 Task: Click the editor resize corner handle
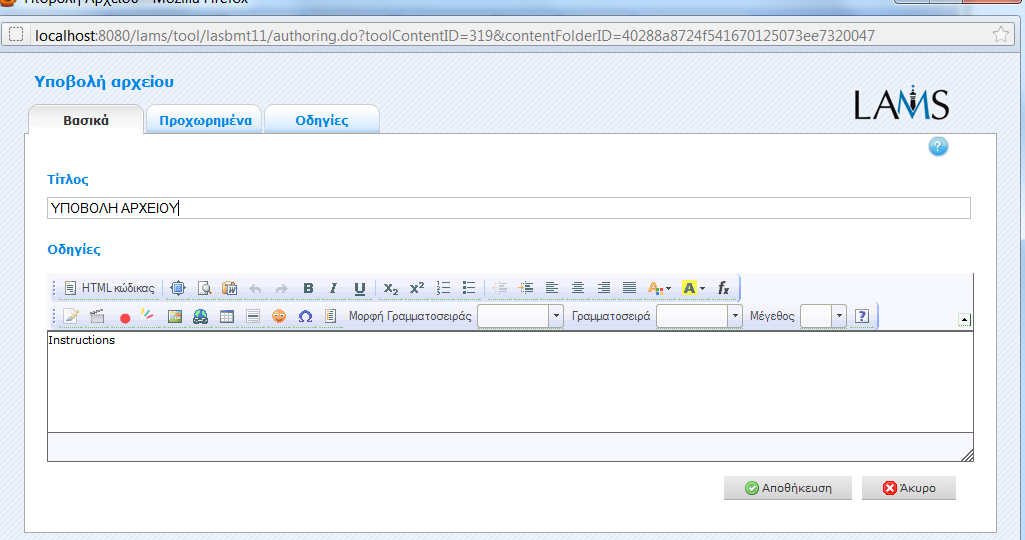point(967,456)
